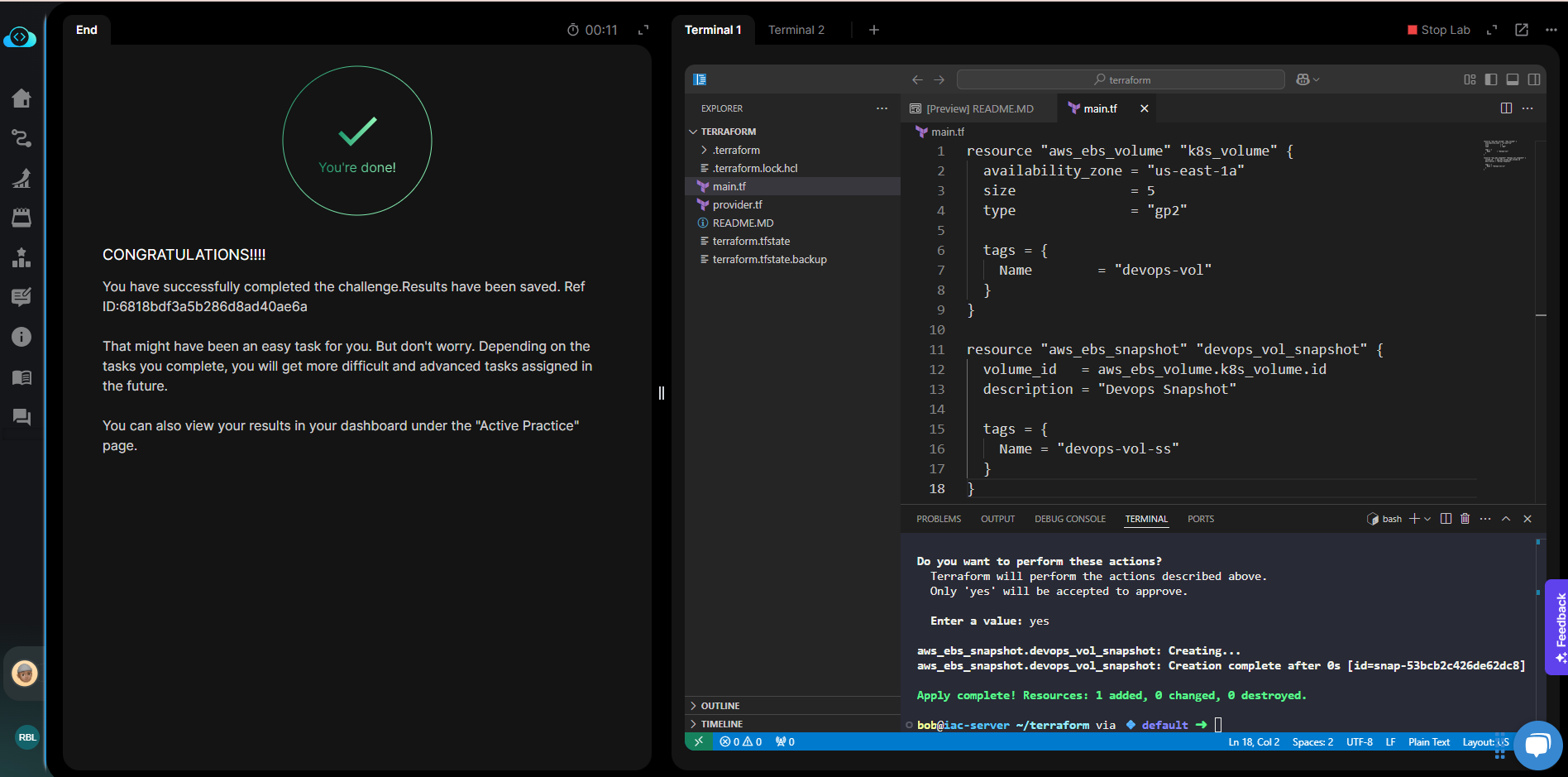Toggle the secondary side bar

(1534, 79)
